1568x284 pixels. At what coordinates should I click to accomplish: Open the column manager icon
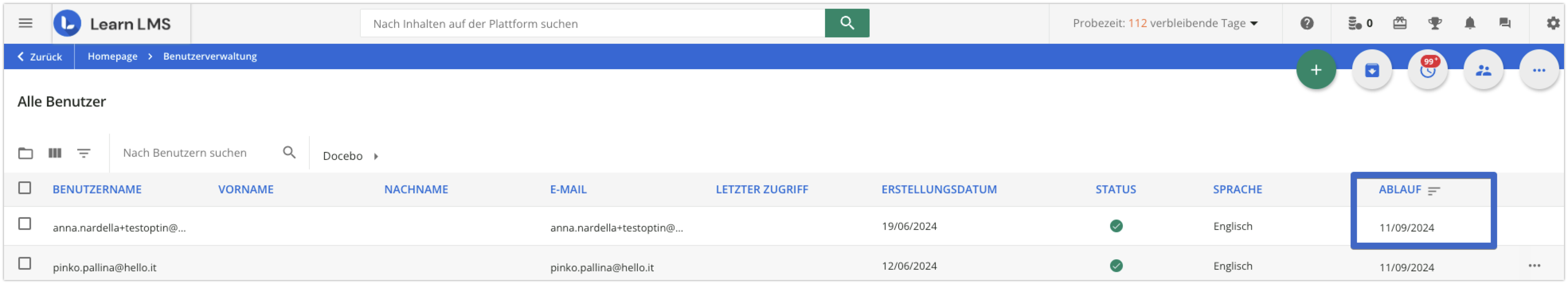click(55, 153)
